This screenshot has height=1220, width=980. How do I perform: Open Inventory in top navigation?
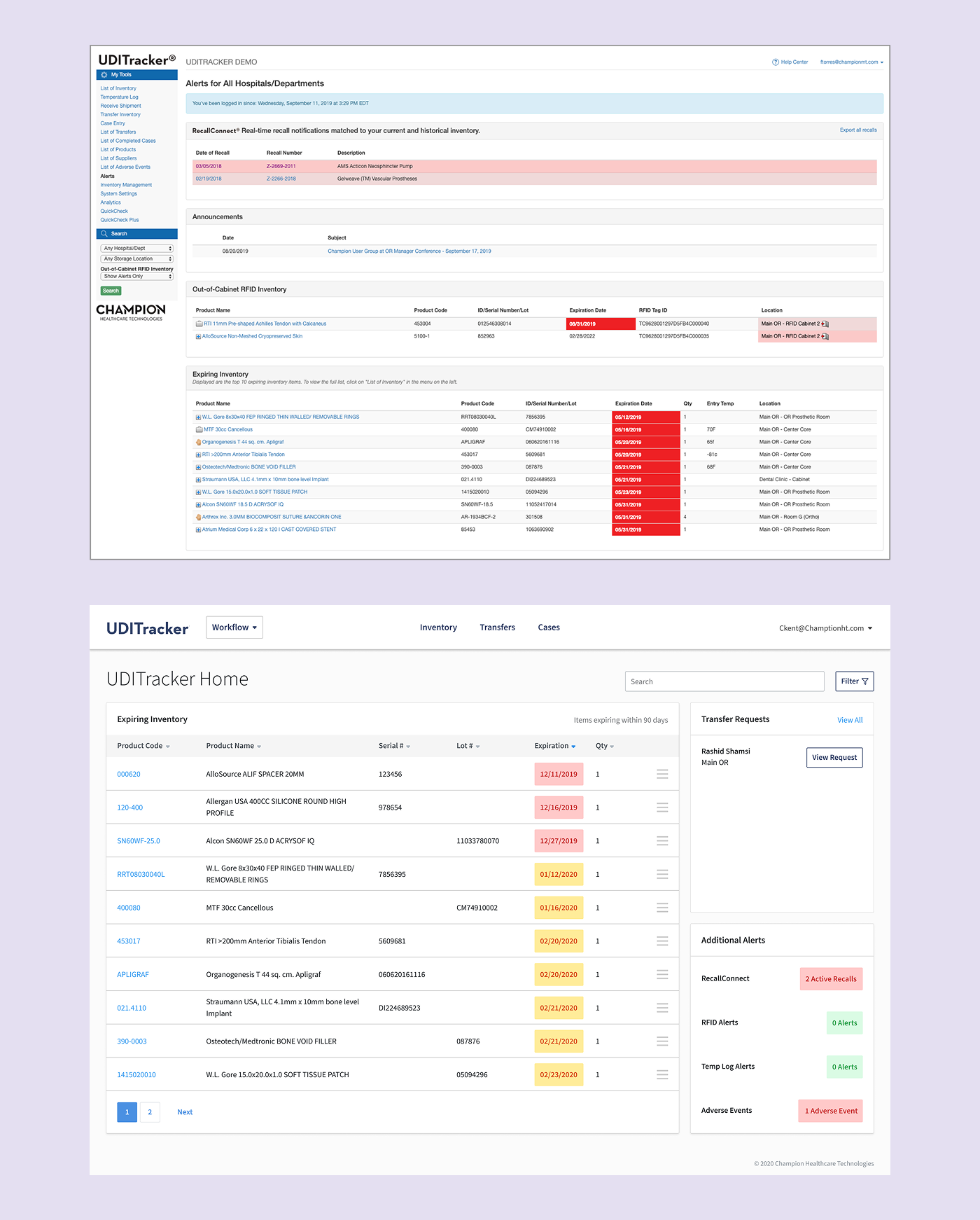438,628
